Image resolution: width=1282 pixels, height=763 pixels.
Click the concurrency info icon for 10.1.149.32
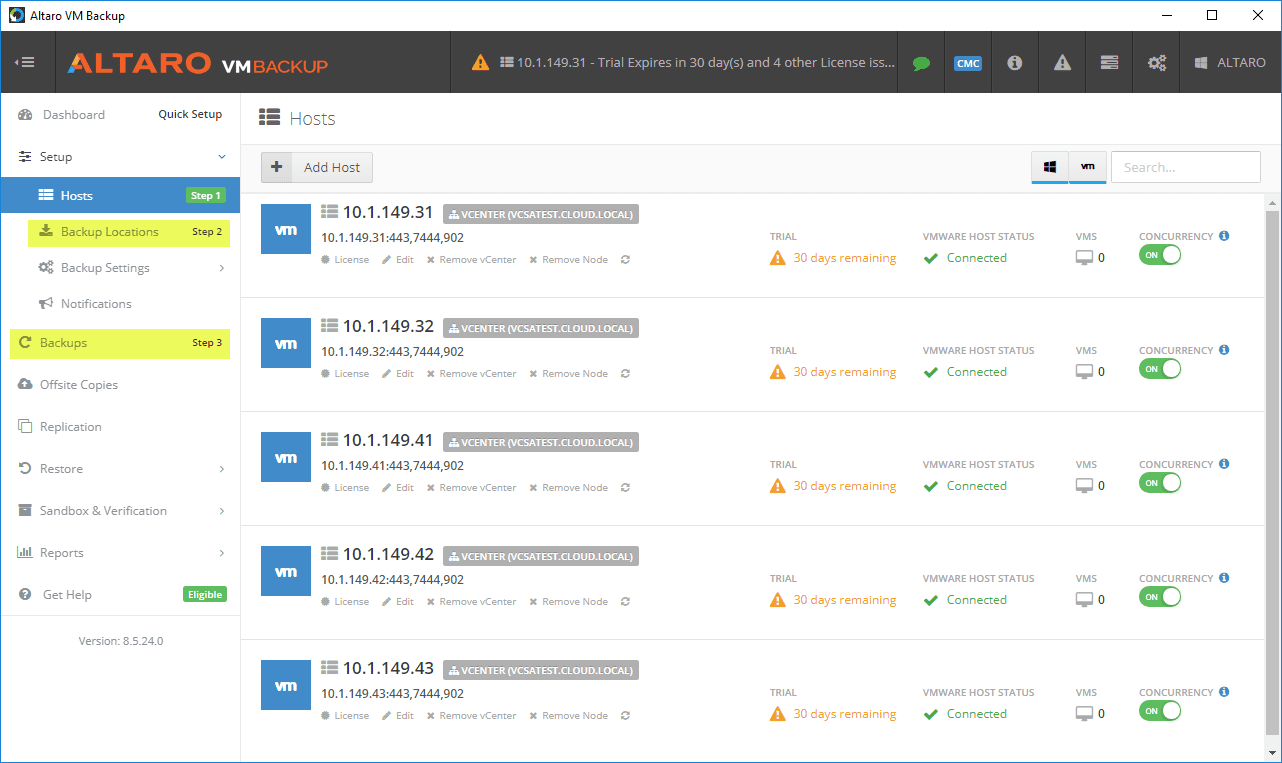(1225, 350)
